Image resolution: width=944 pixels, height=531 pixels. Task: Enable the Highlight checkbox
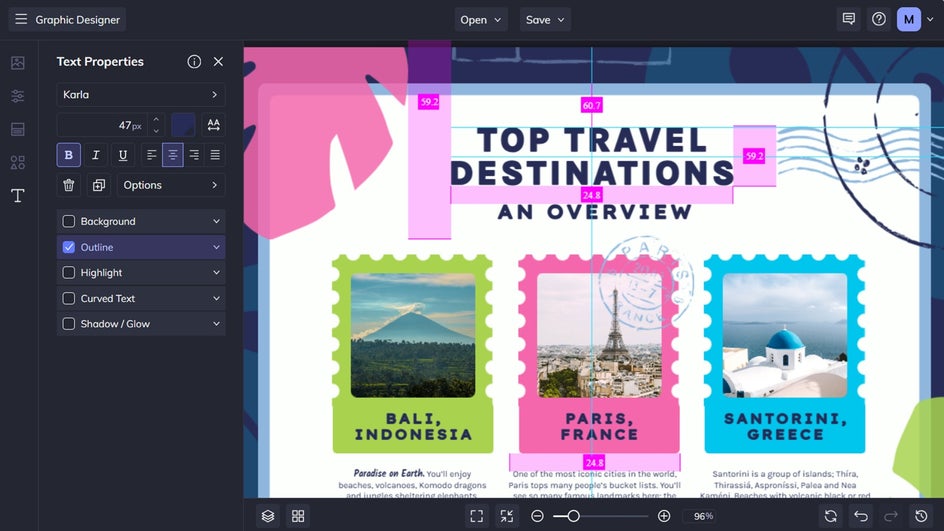(69, 273)
